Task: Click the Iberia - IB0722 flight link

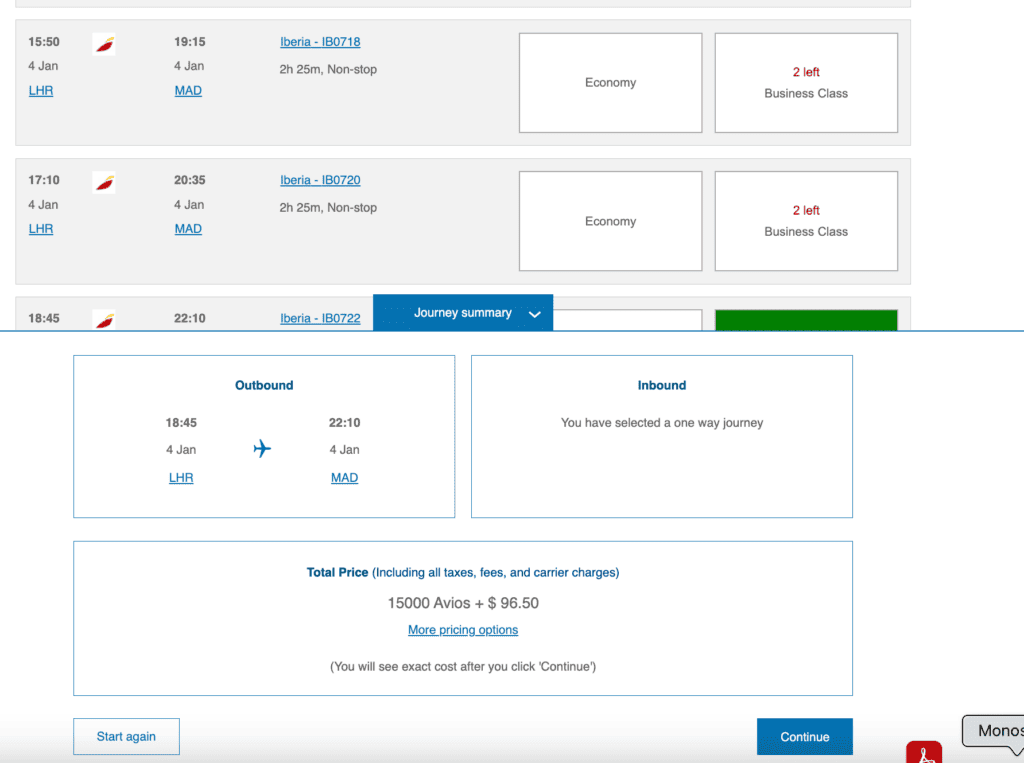Action: (320, 318)
